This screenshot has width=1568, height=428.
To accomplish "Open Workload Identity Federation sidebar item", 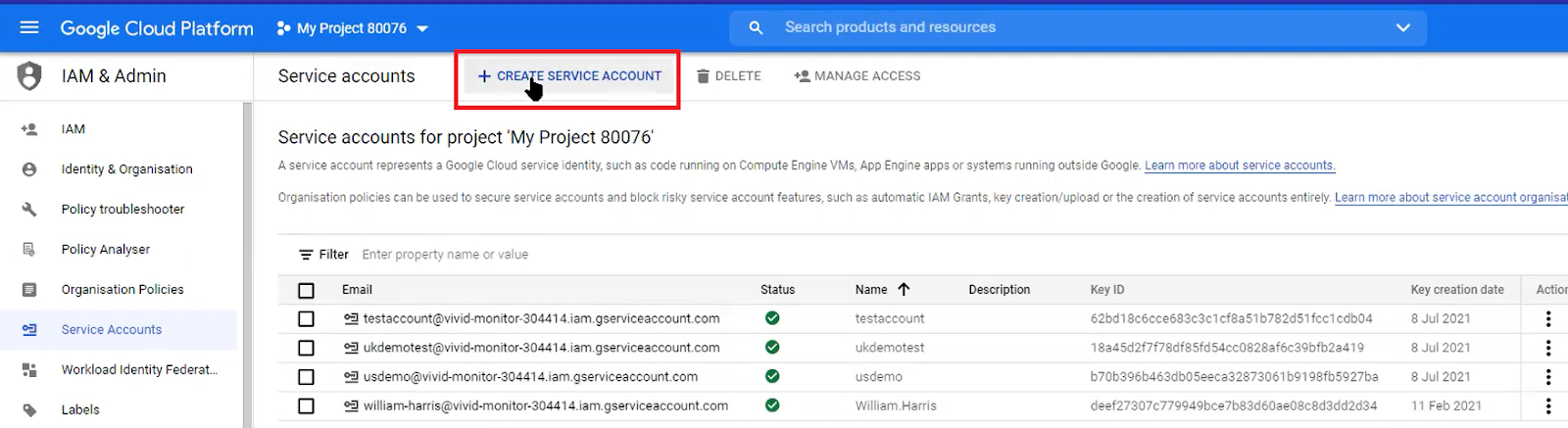I will point(119,370).
